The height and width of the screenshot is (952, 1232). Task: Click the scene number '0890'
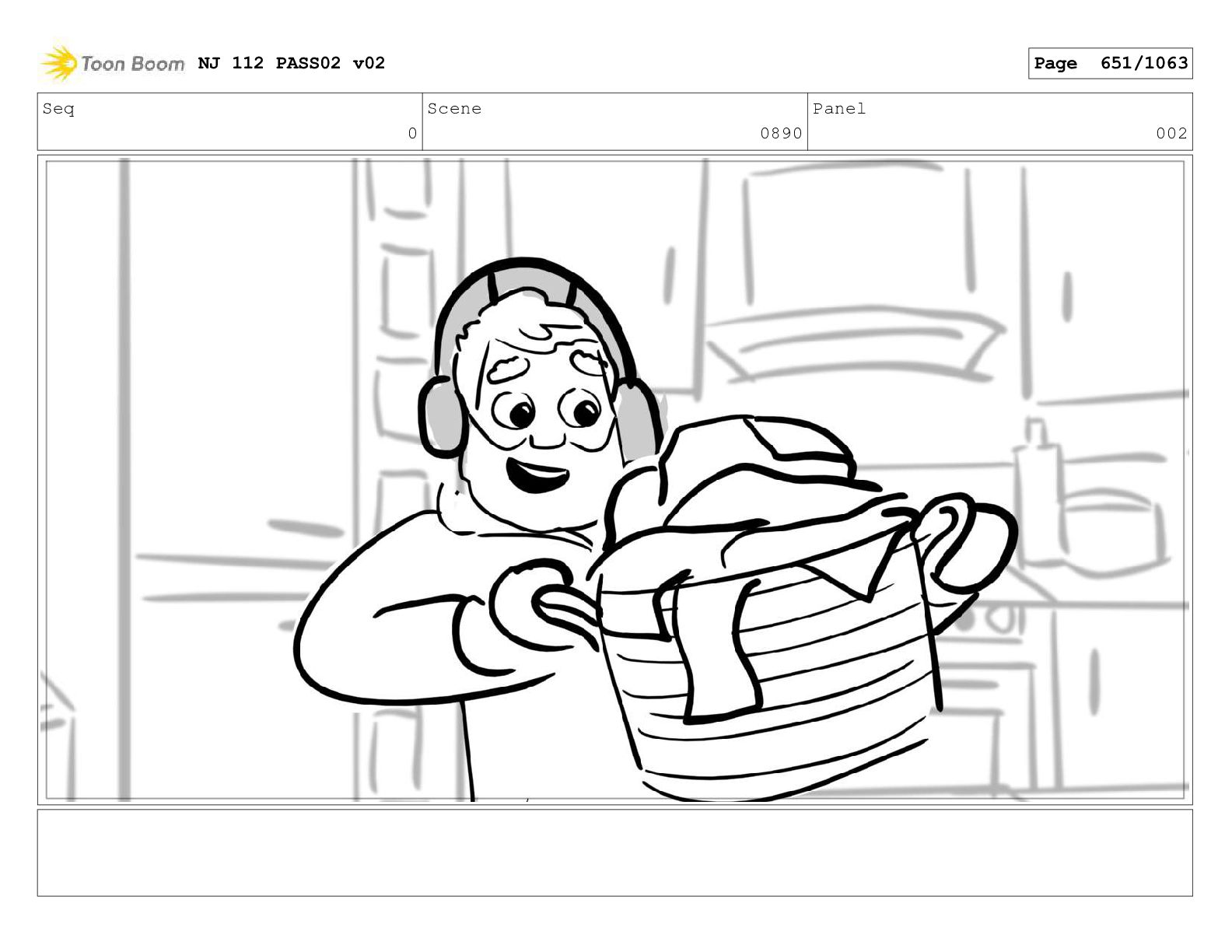781,134
